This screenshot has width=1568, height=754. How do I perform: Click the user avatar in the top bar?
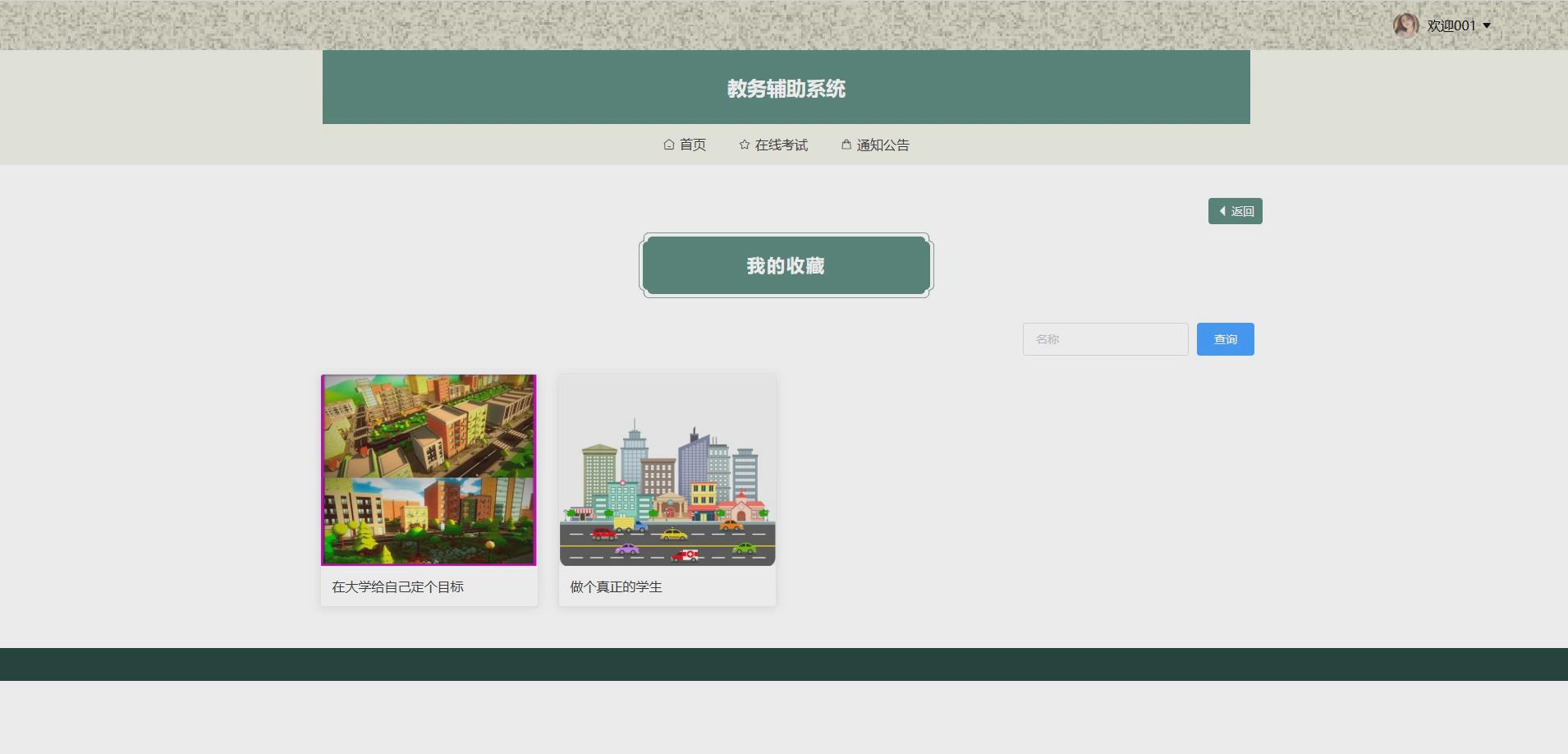coord(1405,25)
